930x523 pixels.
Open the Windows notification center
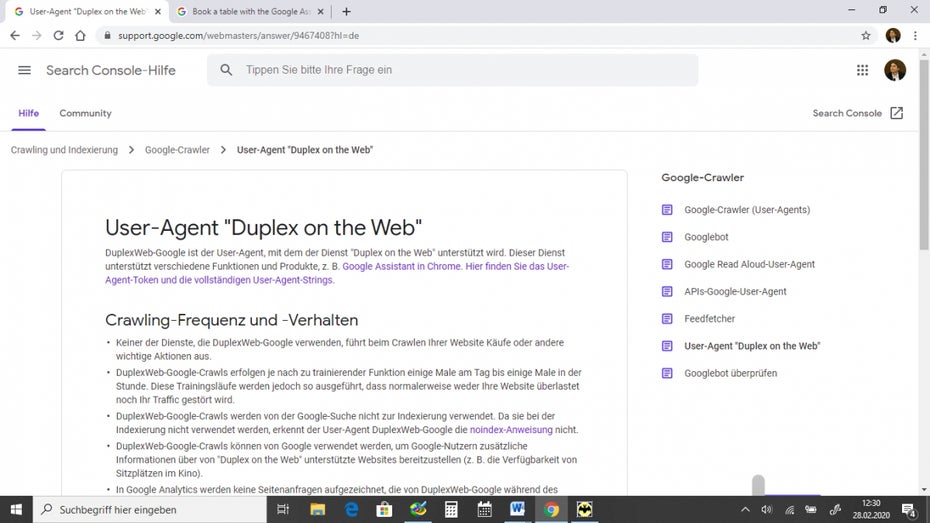pyautogui.click(x=909, y=509)
